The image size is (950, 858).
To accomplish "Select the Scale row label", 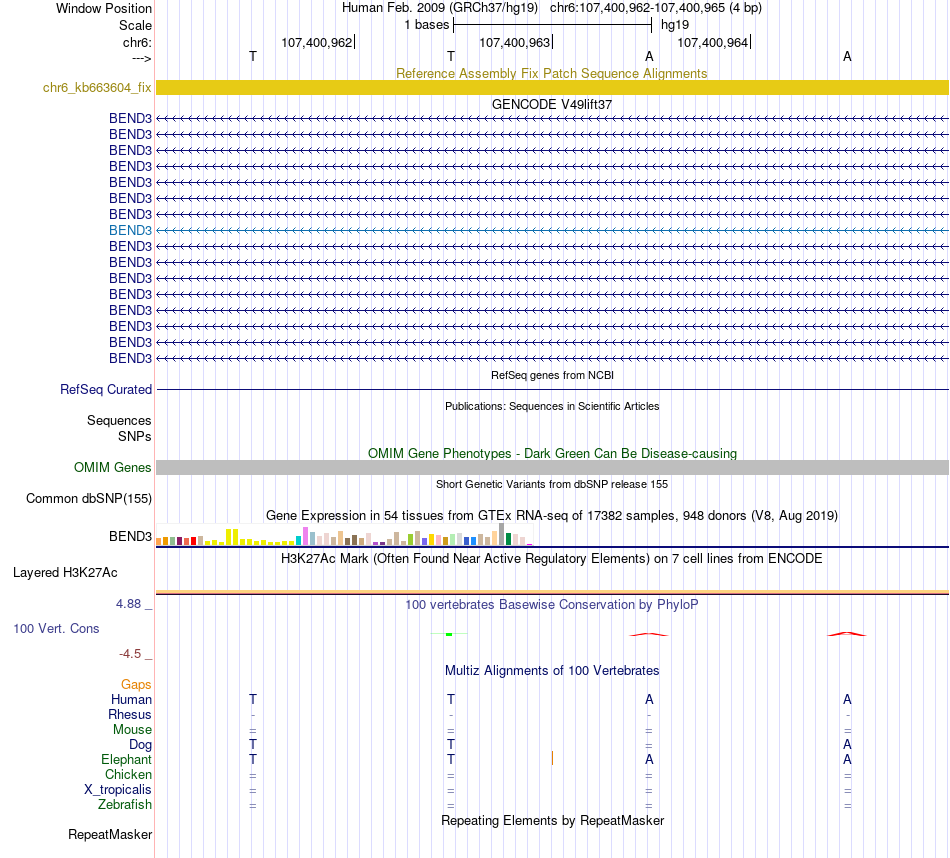I will tap(135, 25).
